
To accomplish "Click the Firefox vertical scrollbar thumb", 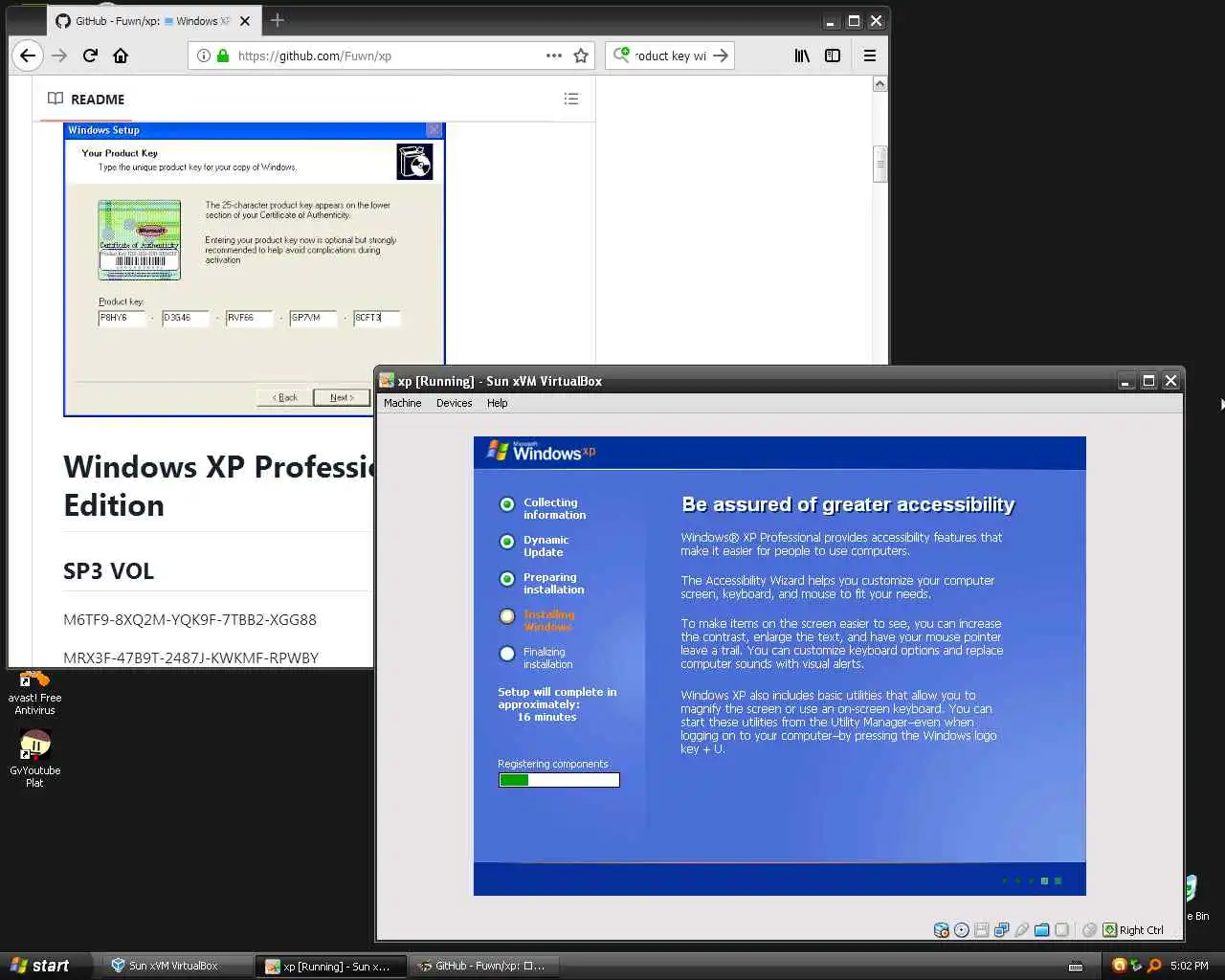I will pyautogui.click(x=880, y=164).
